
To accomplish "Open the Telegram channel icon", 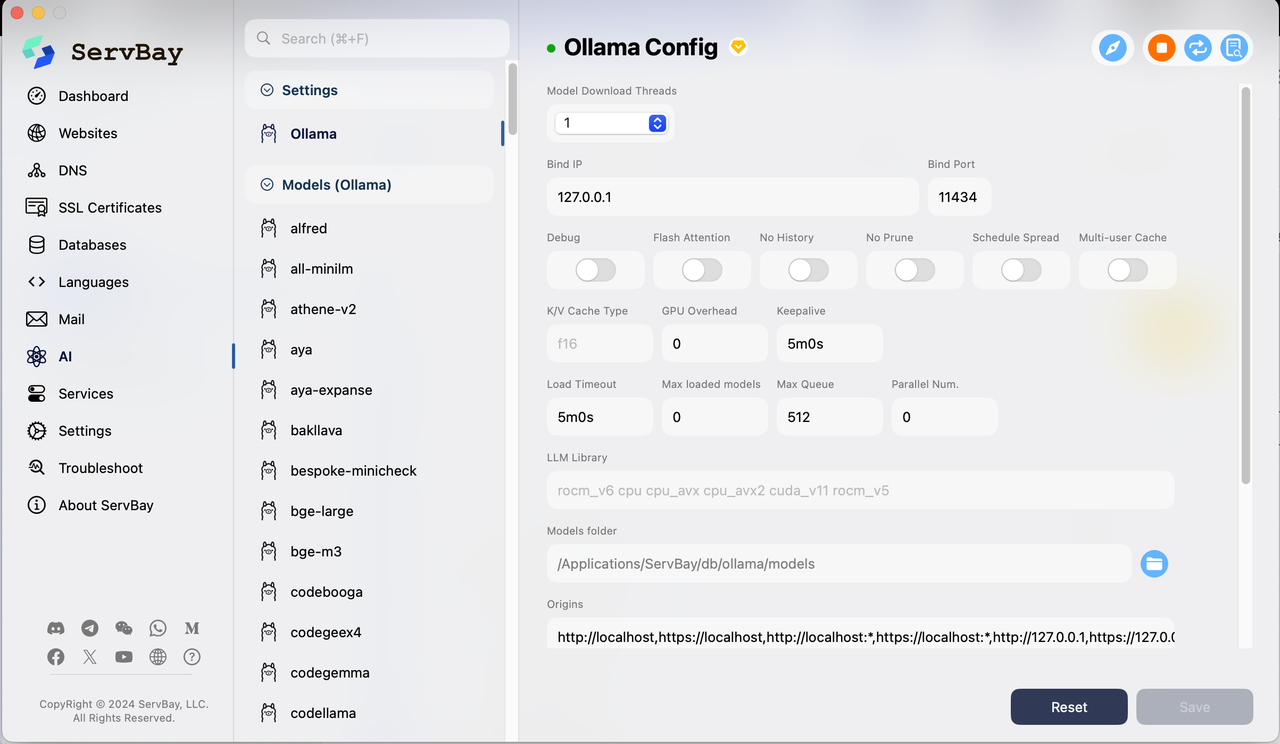I will coord(90,628).
